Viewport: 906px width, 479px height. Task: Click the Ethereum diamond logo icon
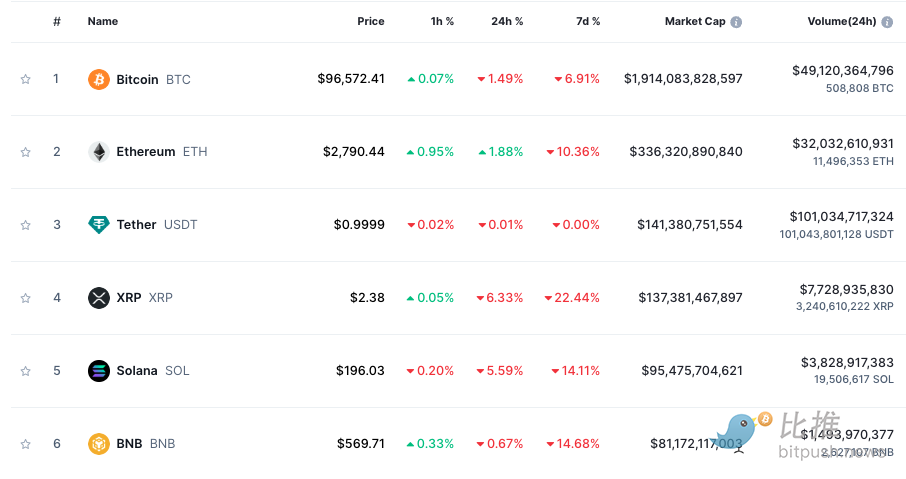tap(98, 152)
